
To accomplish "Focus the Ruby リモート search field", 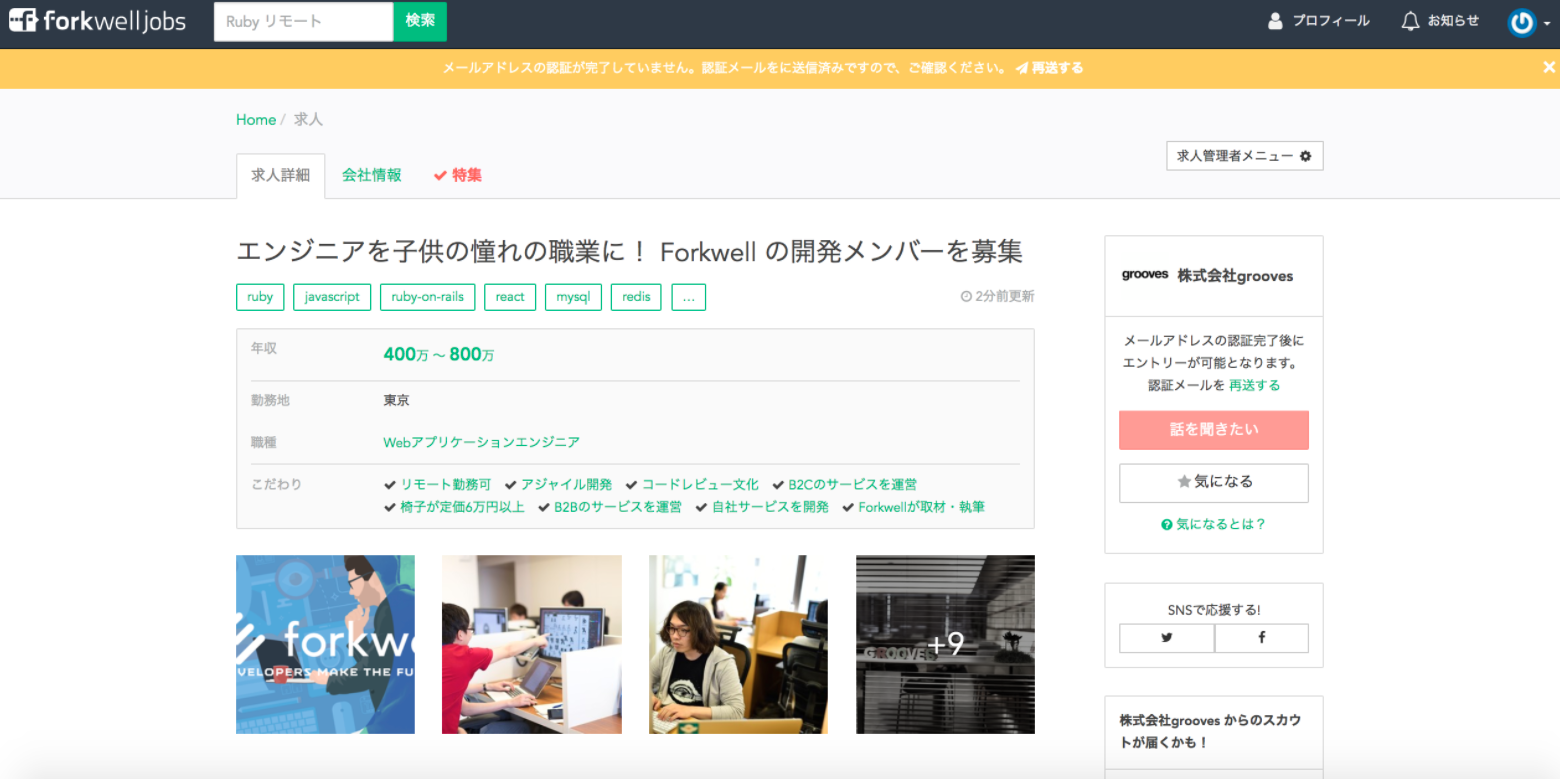I will click(x=303, y=21).
